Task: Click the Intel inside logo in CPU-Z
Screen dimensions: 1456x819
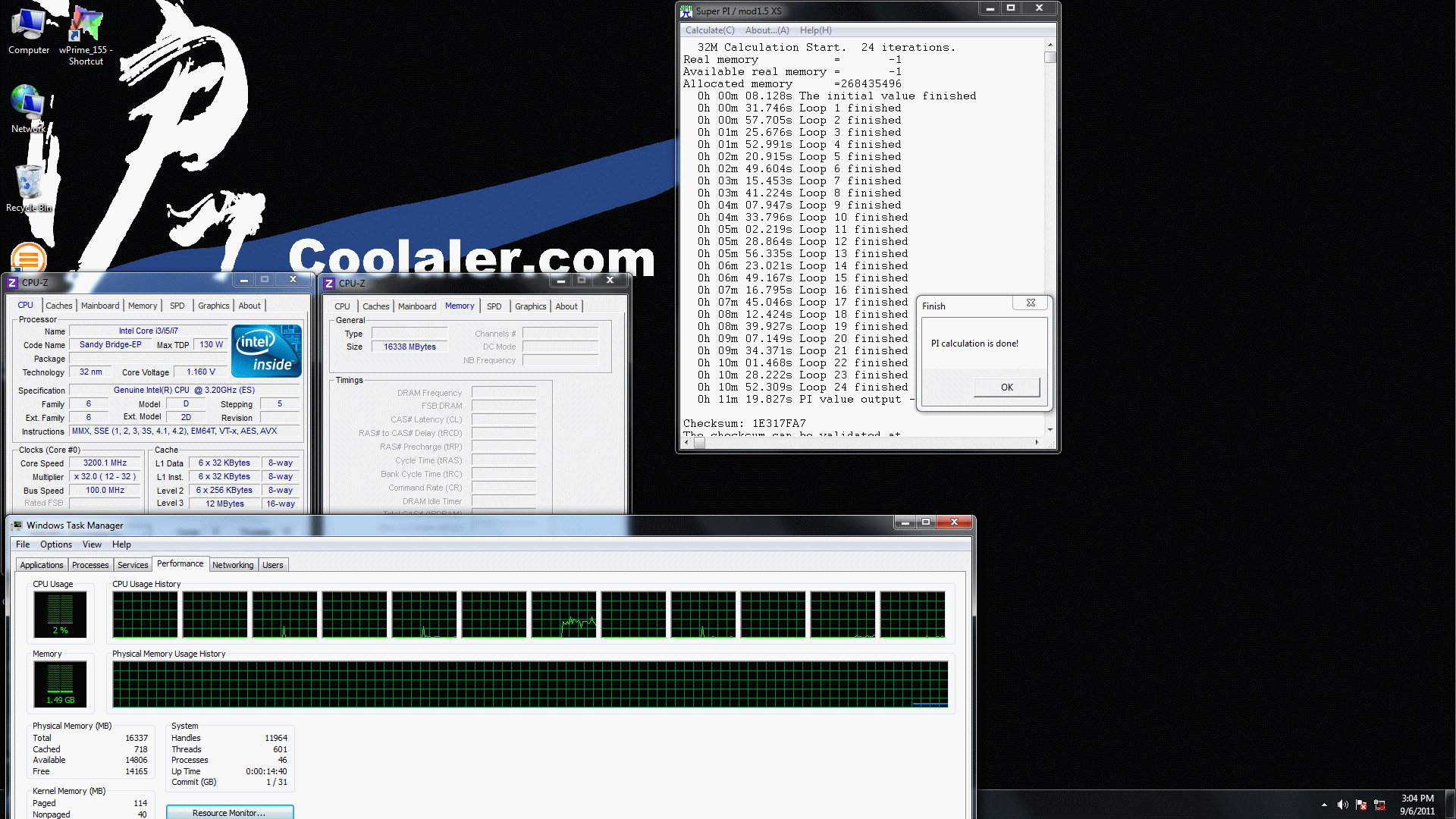Action: pyautogui.click(x=266, y=351)
